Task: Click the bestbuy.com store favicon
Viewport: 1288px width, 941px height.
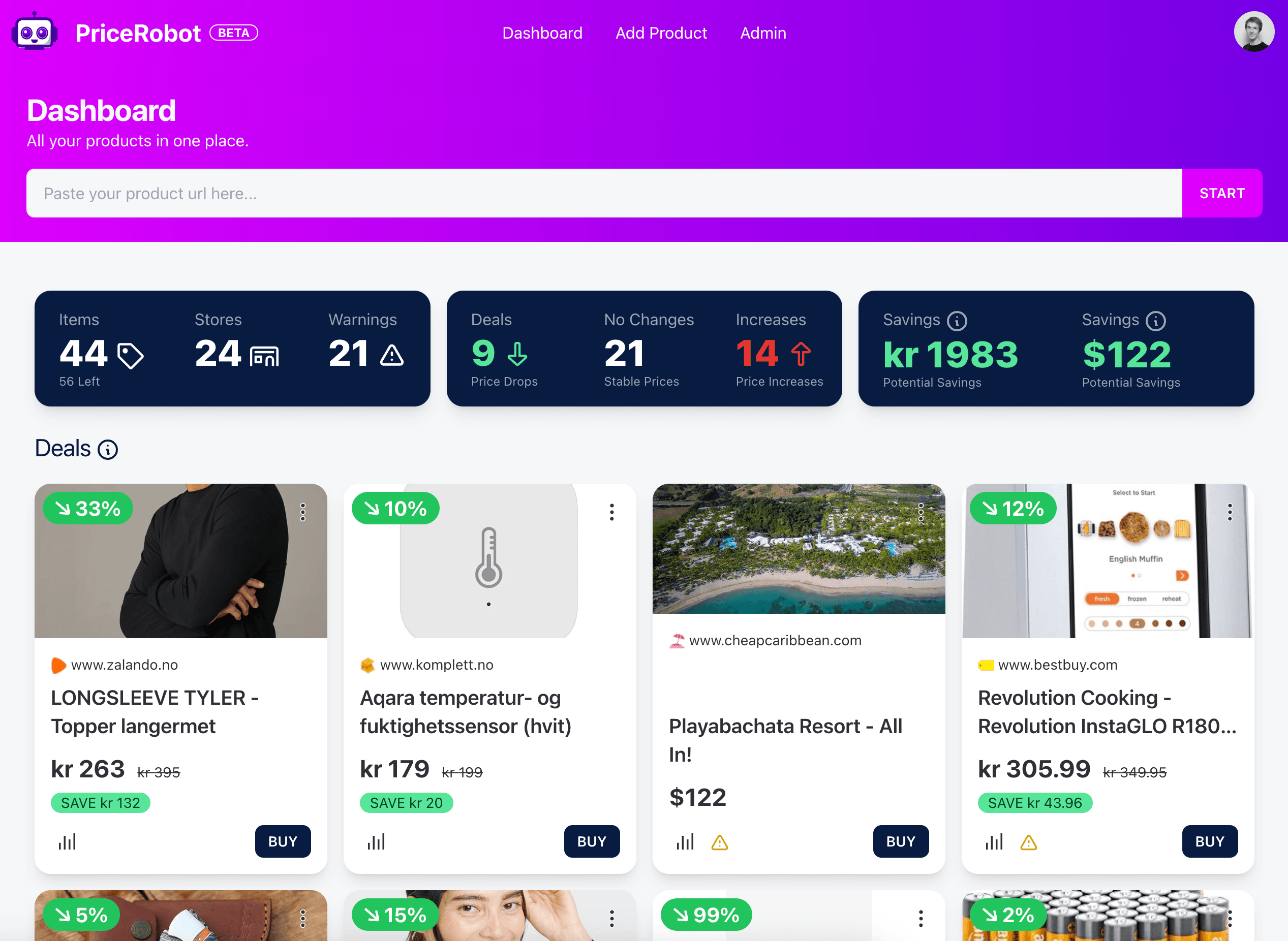Action: pos(986,665)
